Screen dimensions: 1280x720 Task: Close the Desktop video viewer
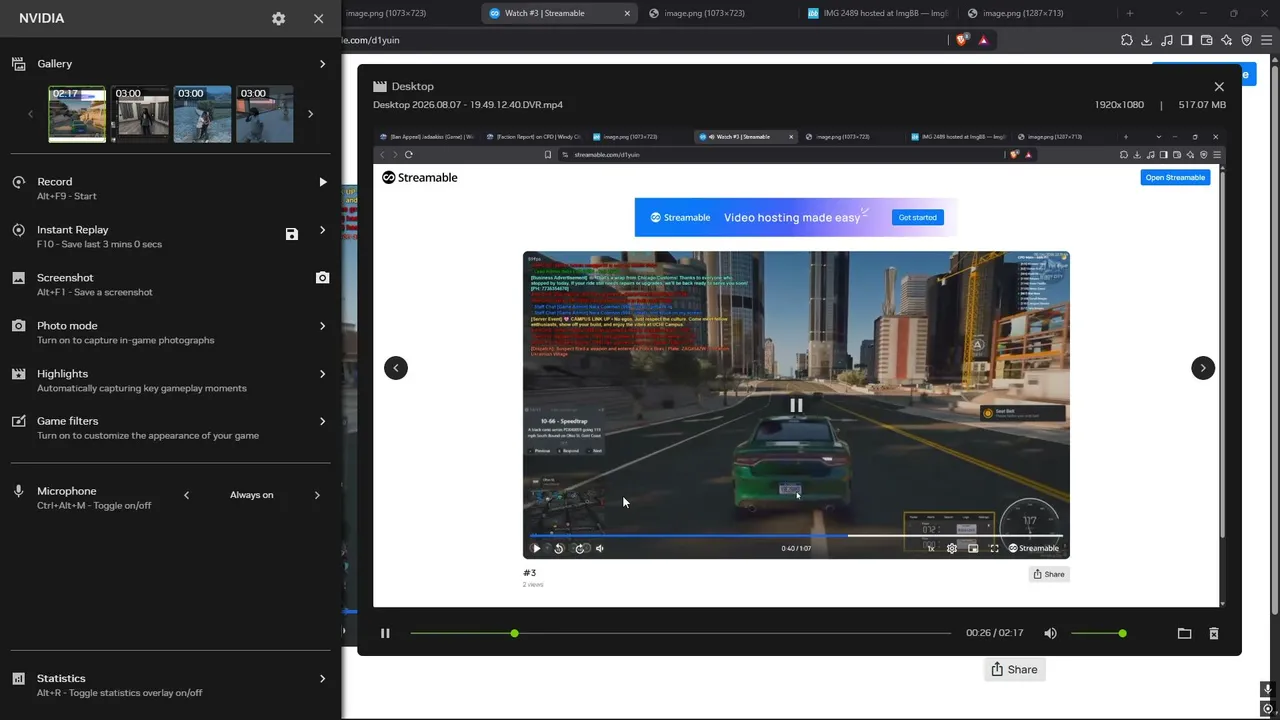coord(1218,87)
